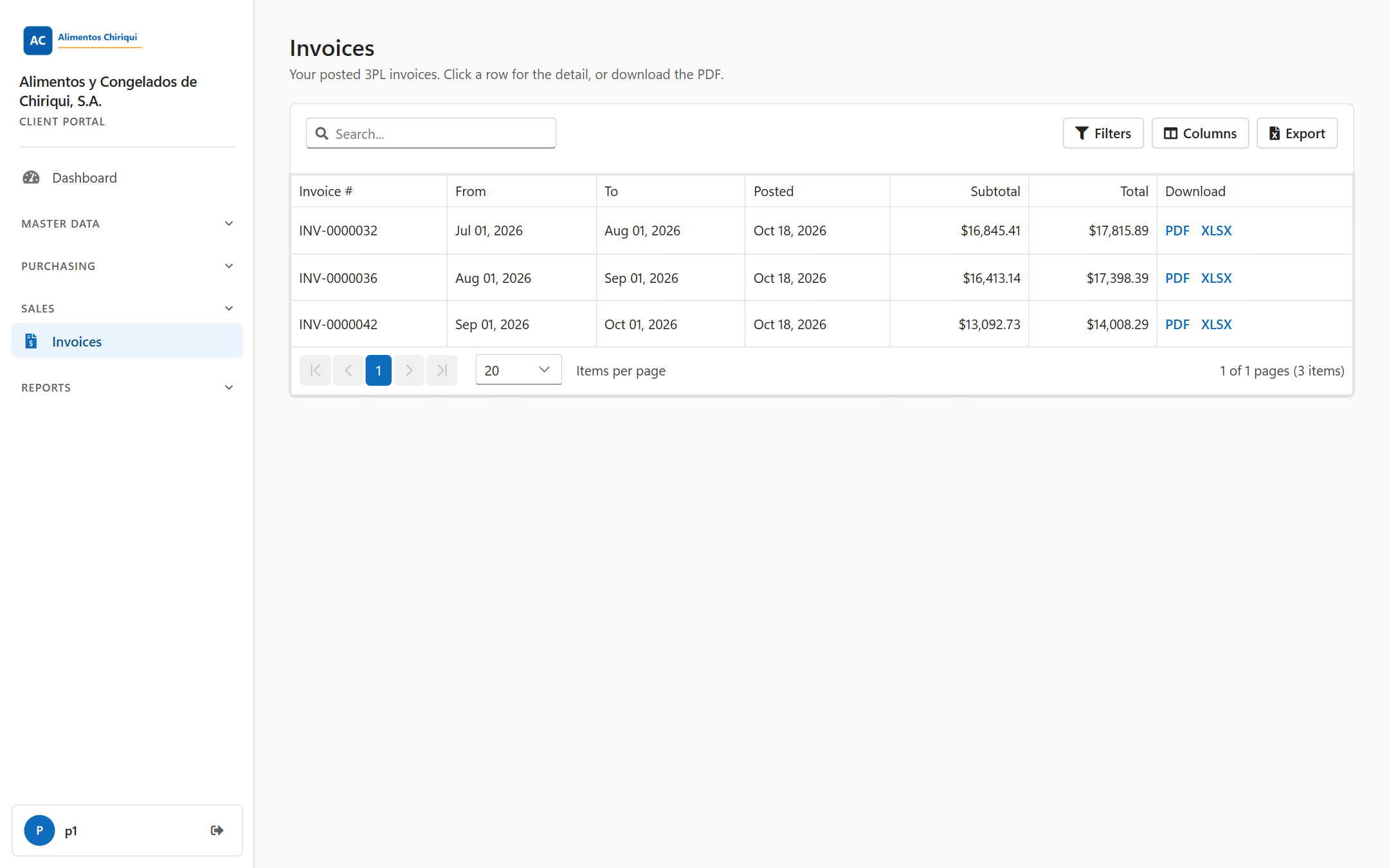Viewport: 1389px width, 868px height.
Task: Open Filters with funnel icon
Action: (x=1103, y=133)
